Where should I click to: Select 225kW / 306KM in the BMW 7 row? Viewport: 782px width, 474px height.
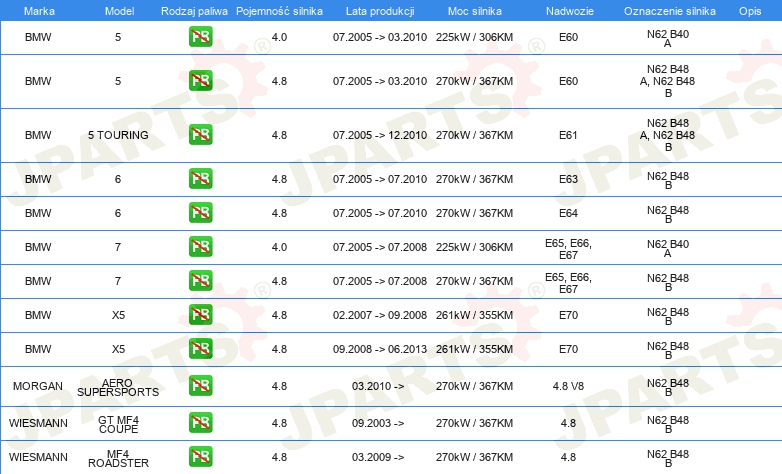click(474, 247)
